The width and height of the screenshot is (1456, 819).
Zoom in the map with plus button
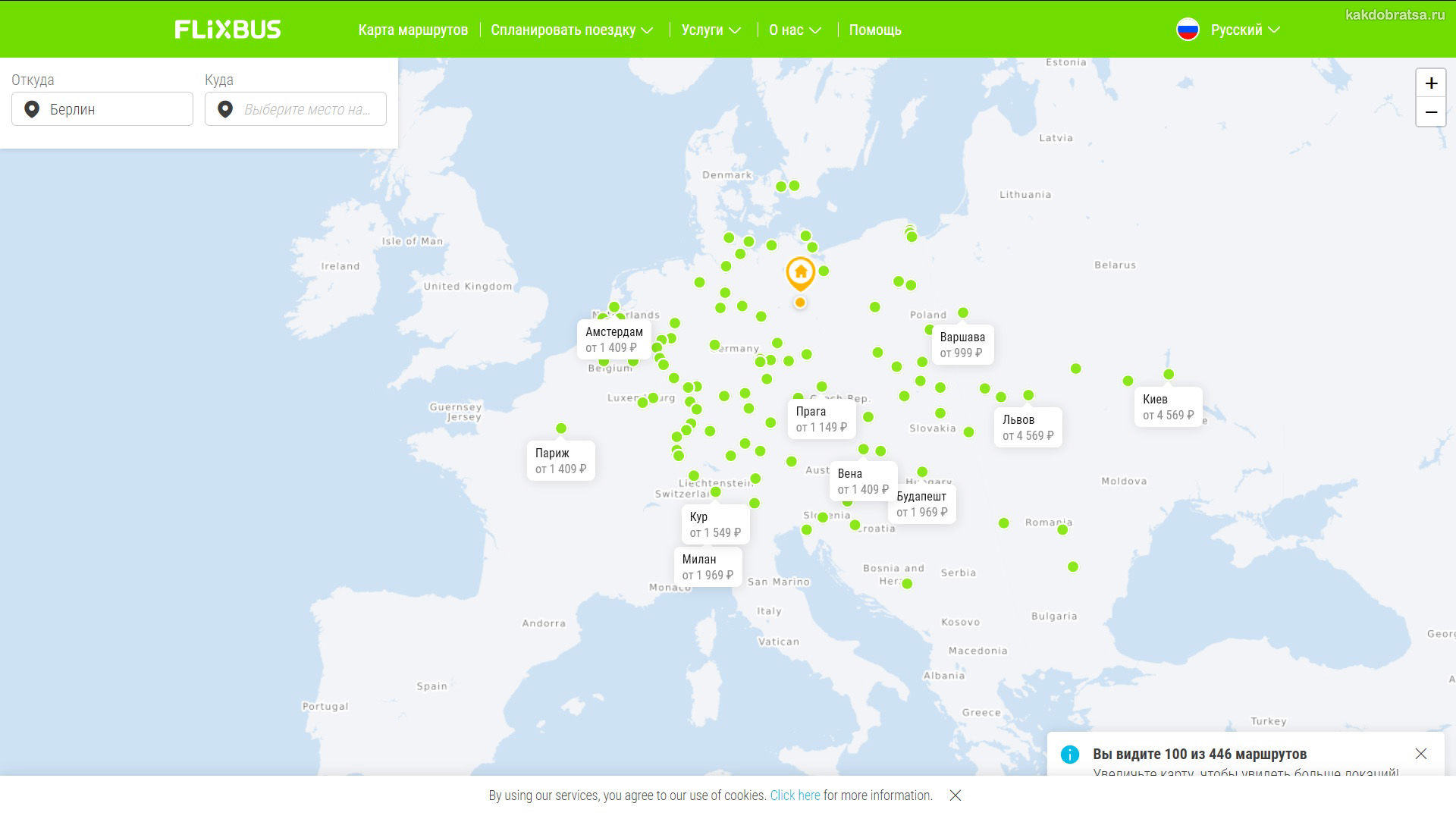click(x=1431, y=83)
